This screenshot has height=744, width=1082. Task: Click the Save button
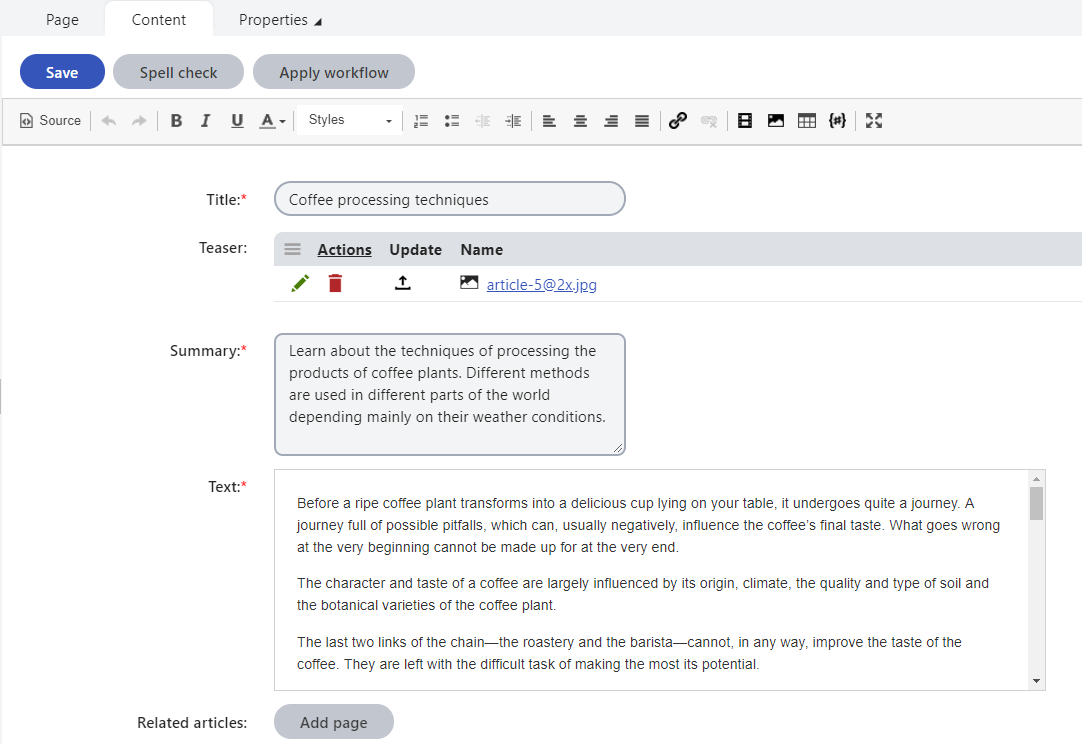click(x=62, y=72)
